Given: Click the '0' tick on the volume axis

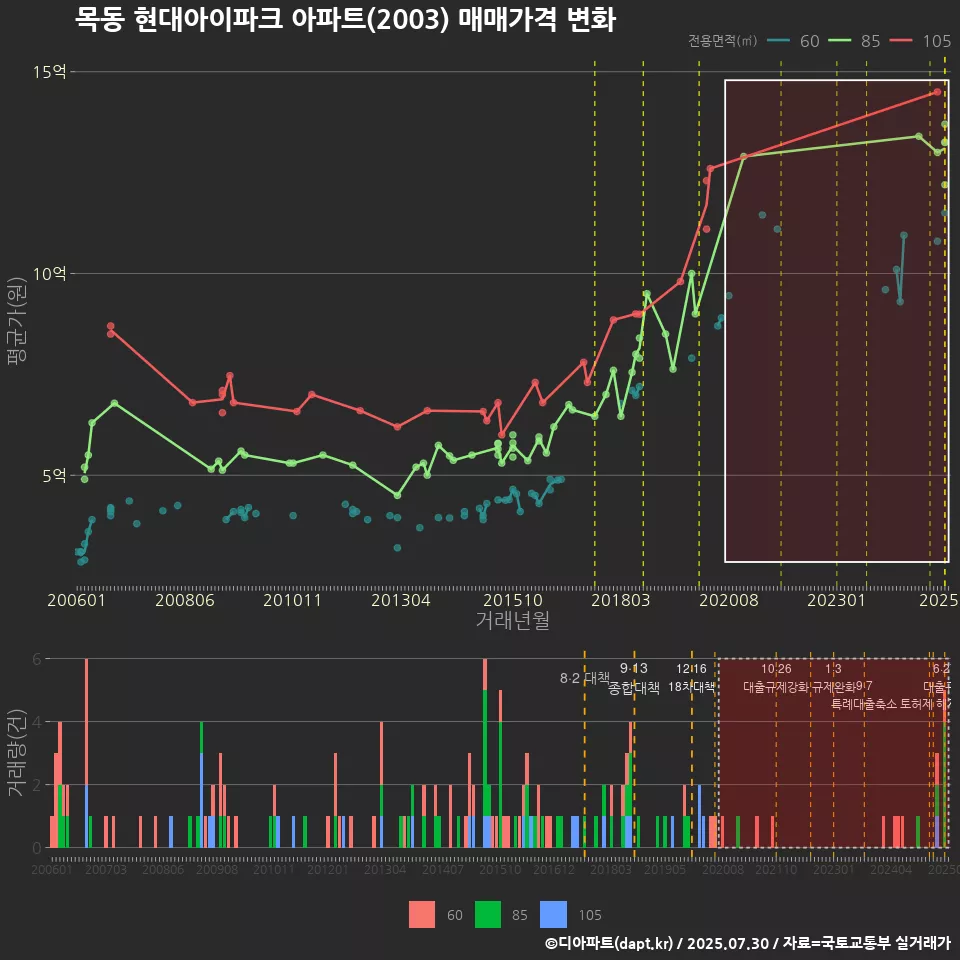Looking at the screenshot, I should point(37,848).
